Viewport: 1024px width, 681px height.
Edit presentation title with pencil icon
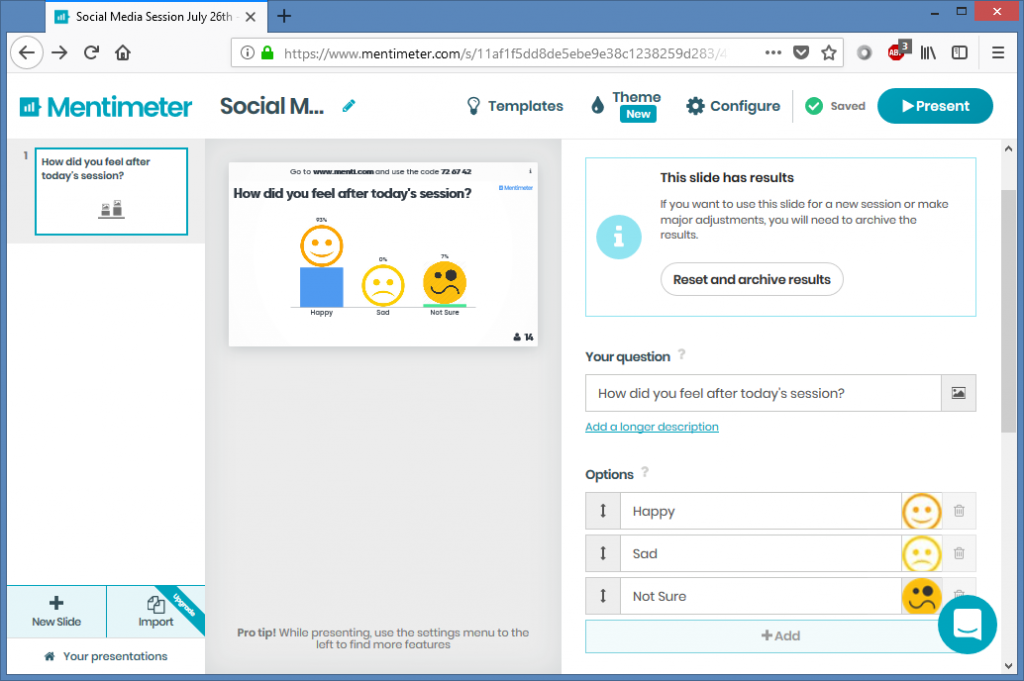click(349, 106)
